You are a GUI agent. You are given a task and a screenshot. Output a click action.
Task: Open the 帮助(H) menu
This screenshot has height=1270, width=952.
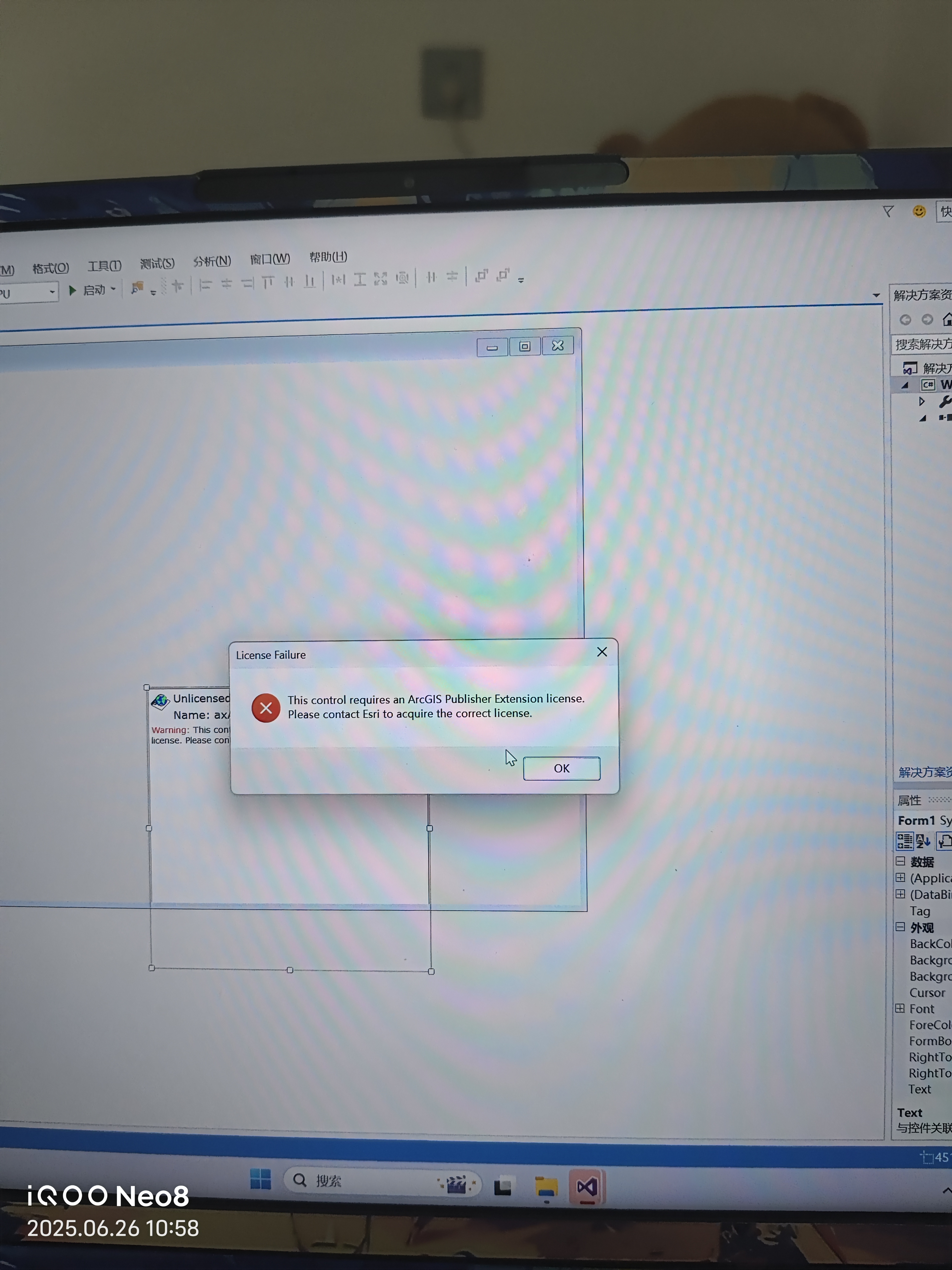[328, 256]
